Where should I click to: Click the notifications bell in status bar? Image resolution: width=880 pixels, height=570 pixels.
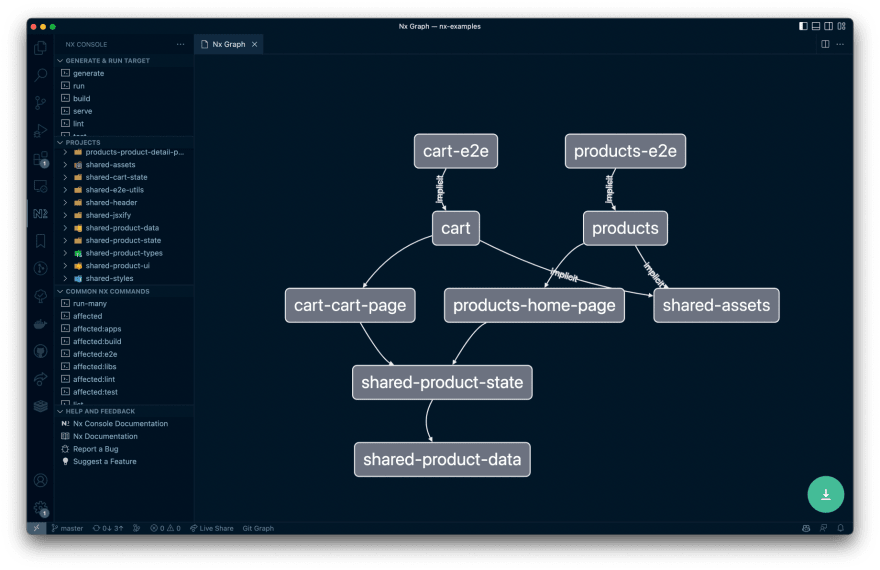click(x=840, y=528)
